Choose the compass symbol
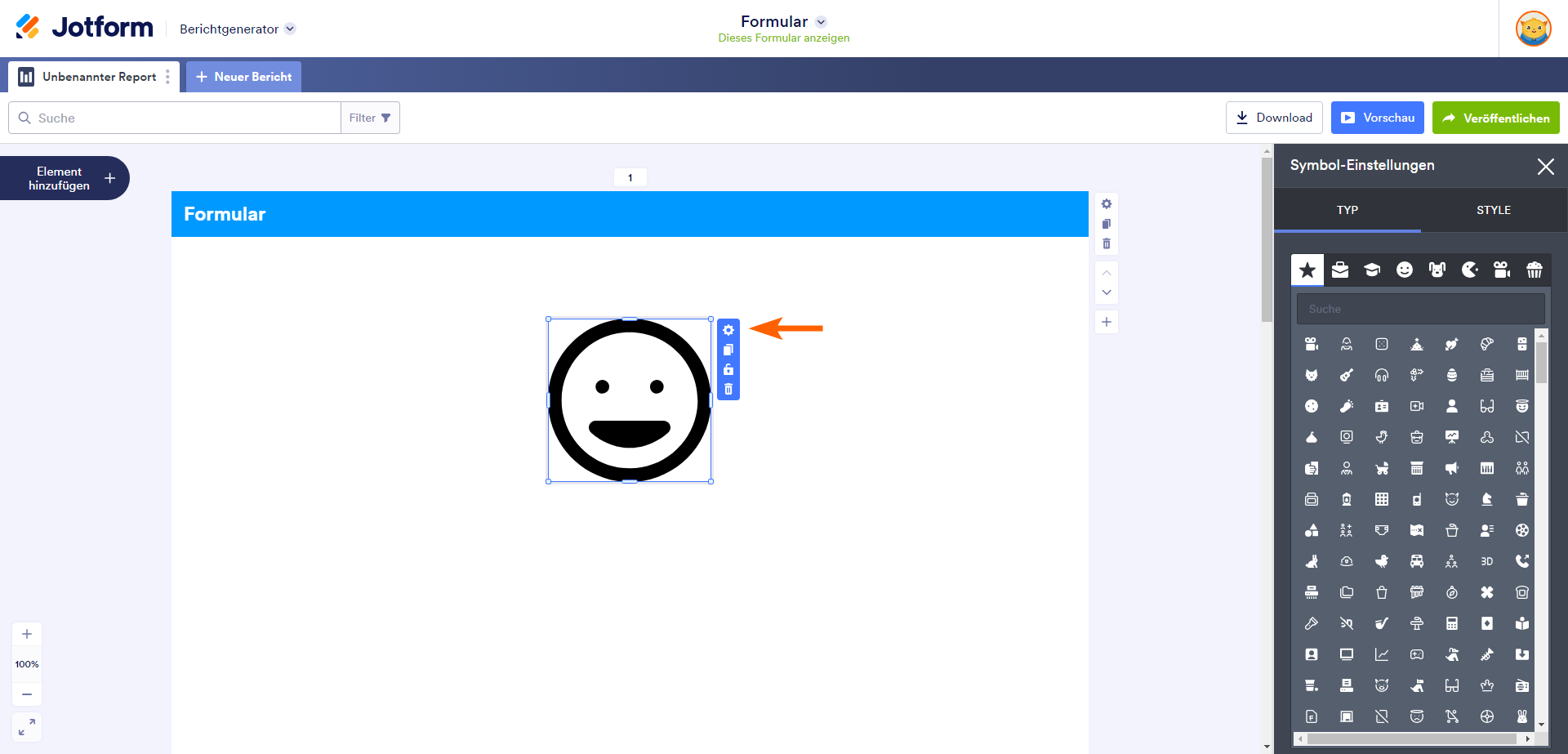This screenshot has height=754, width=1568. coord(1452,592)
